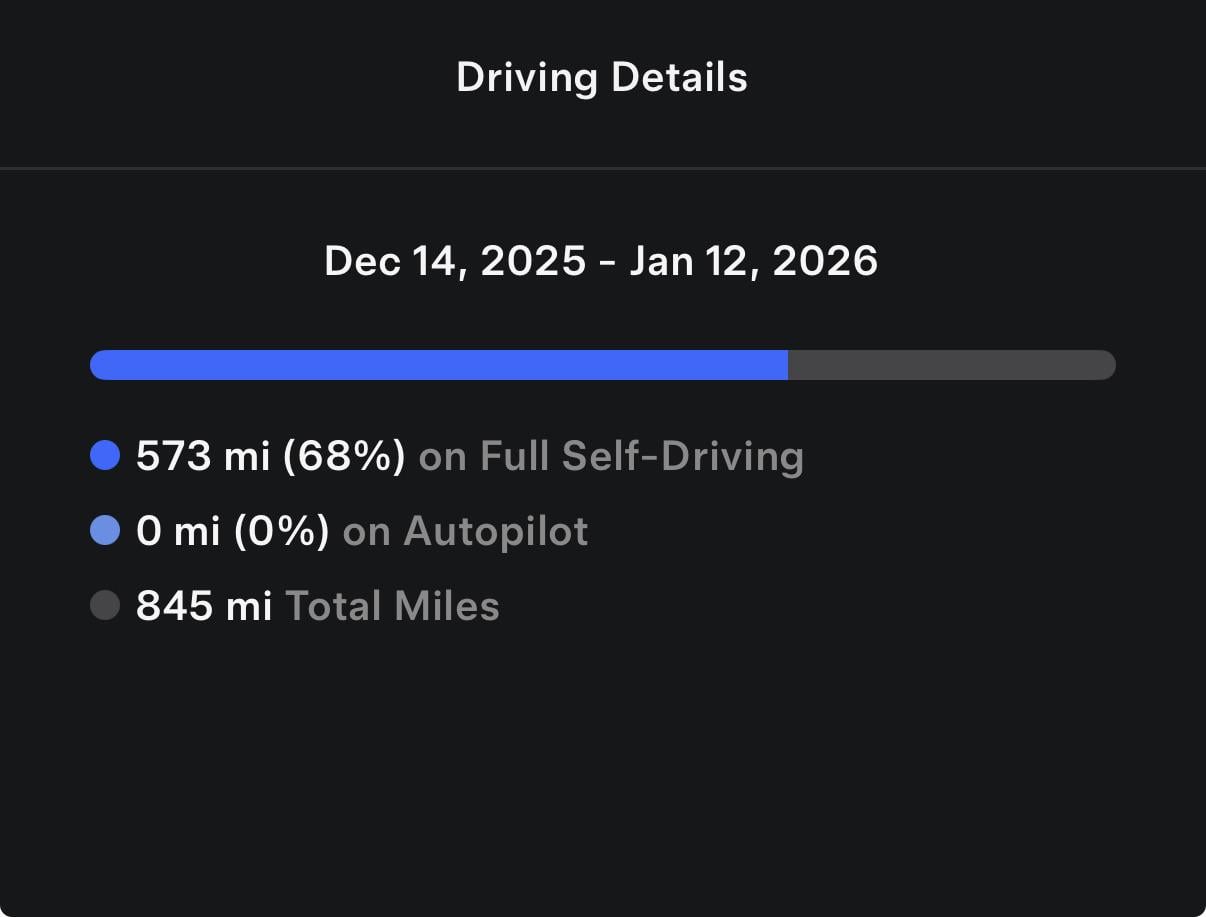This screenshot has height=917, width=1206.
Task: Tap the Dec 14, 2025 start date
Action: pyautogui.click(x=455, y=262)
